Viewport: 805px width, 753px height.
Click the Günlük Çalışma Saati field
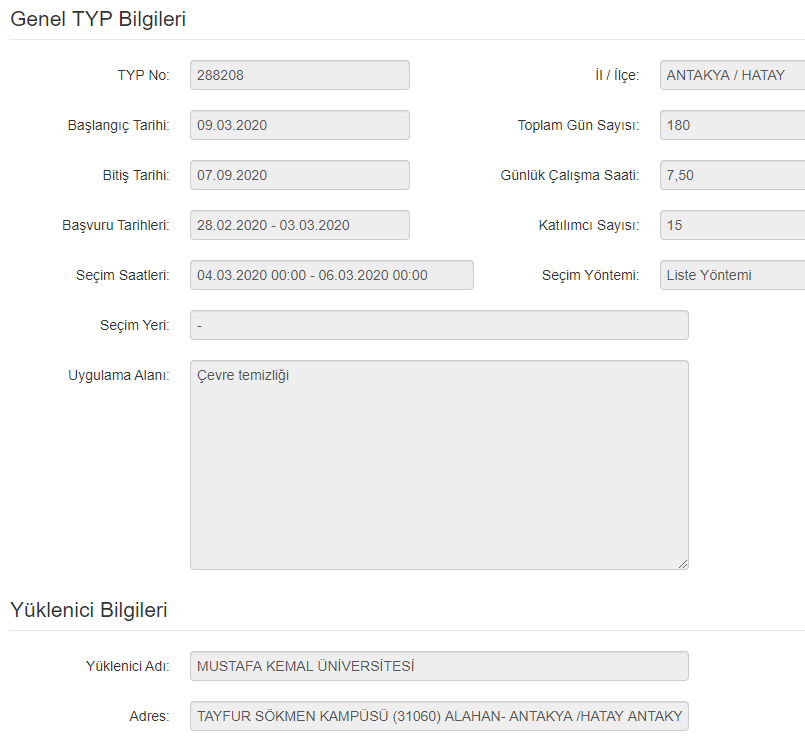click(x=732, y=175)
